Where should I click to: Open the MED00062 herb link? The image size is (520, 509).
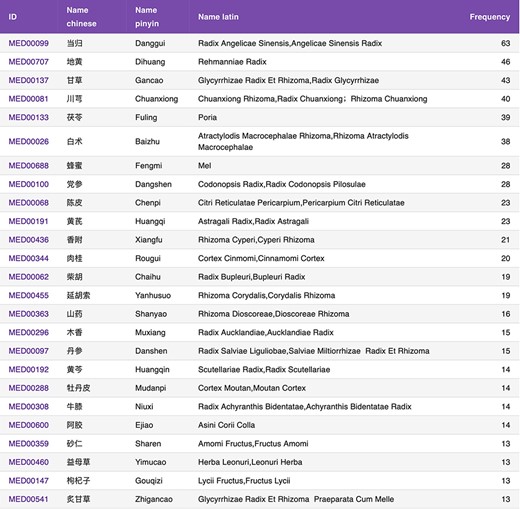coord(29,277)
